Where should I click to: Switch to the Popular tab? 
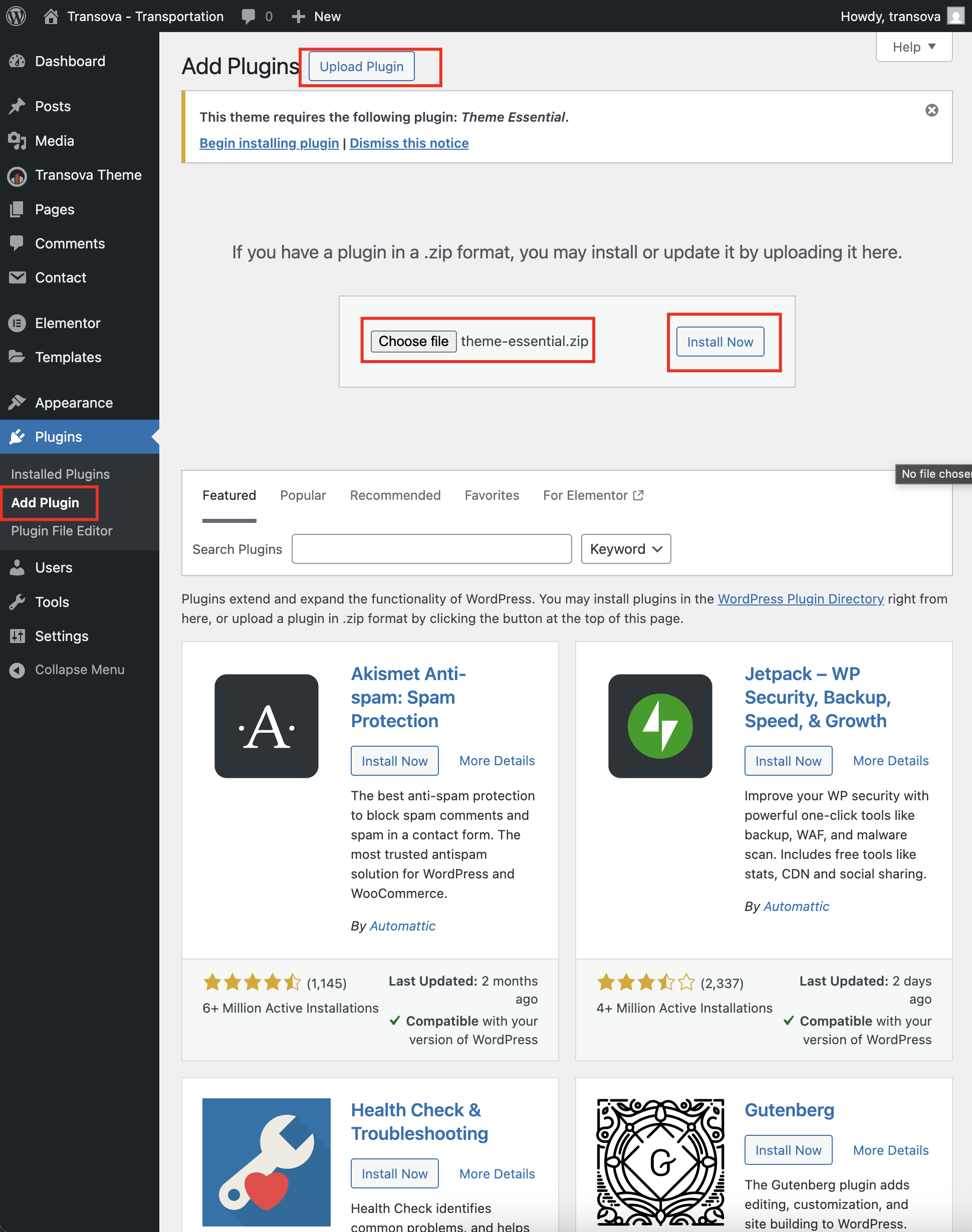(303, 495)
